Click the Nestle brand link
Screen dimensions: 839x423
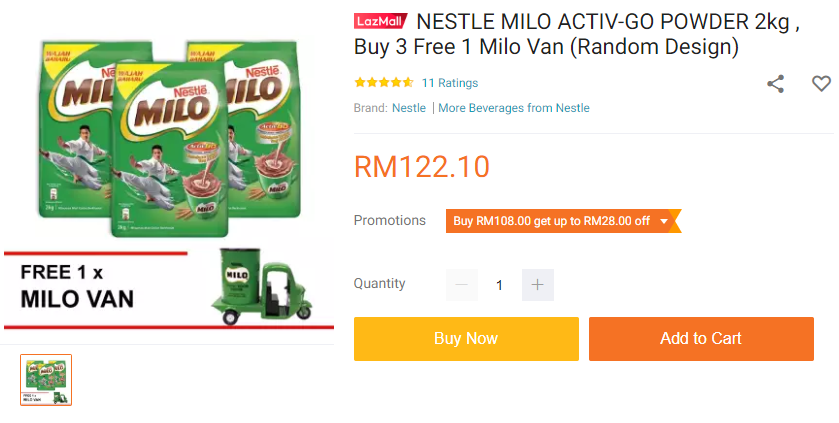408,108
